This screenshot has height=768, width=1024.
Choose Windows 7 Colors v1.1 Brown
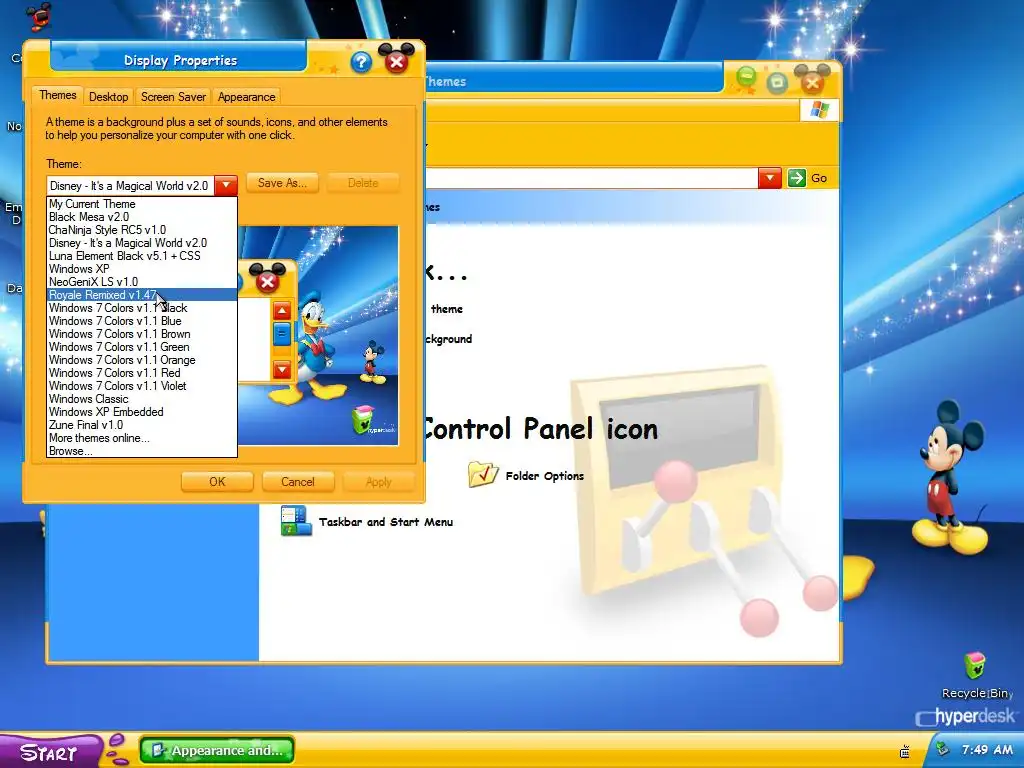point(142,334)
